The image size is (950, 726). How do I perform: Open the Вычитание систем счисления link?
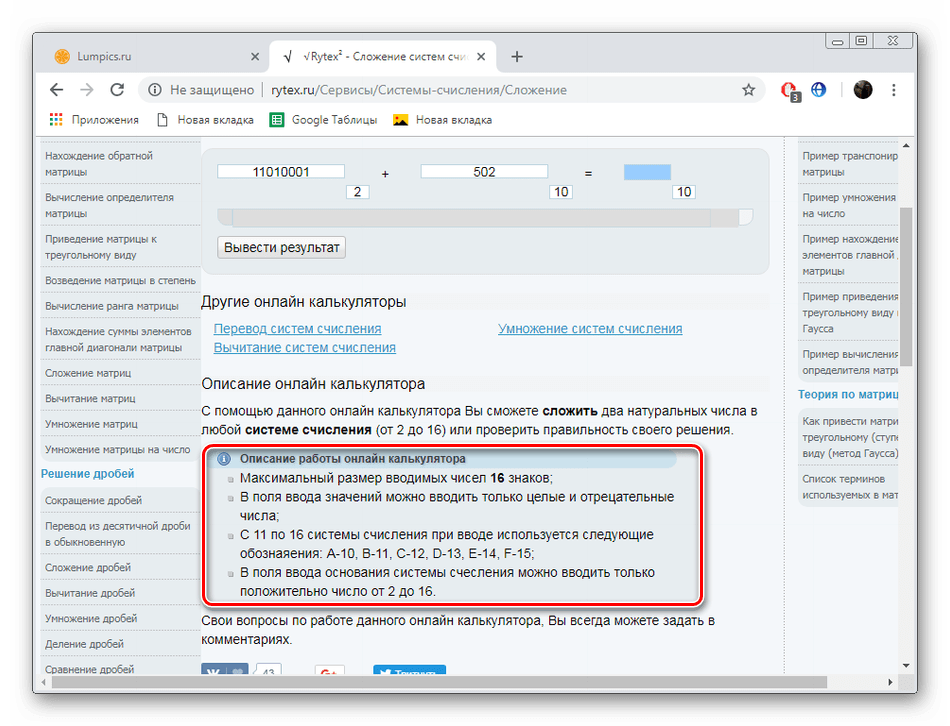(305, 347)
